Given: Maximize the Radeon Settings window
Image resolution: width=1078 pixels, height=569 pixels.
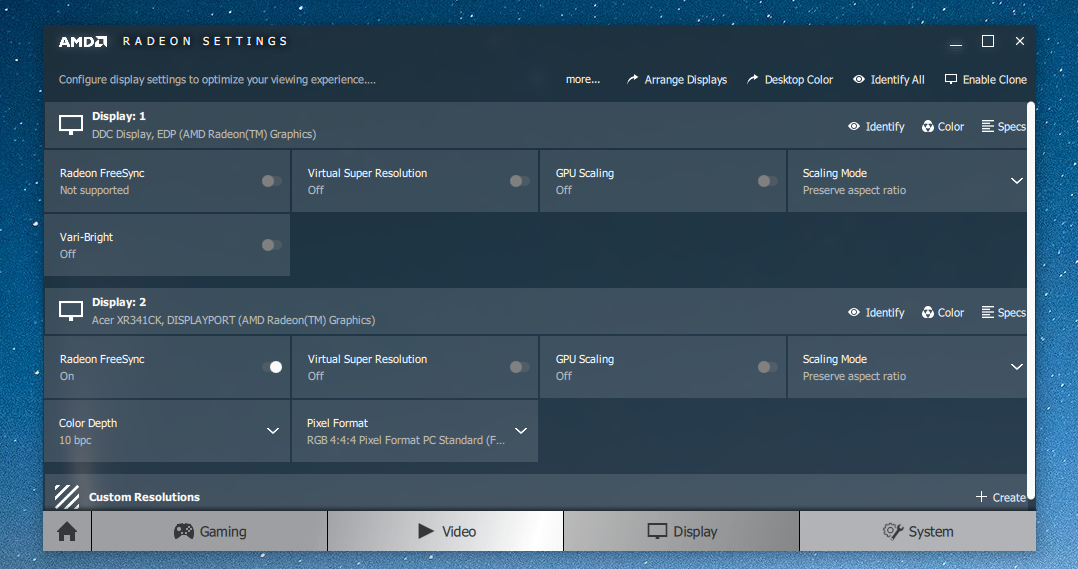Looking at the screenshot, I should 988,41.
